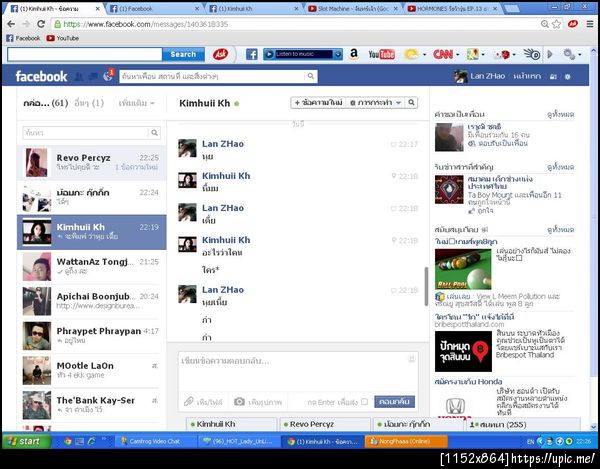The image size is (600, 469).
Task: Click search magnifier in Facebook search bar
Action: (311, 76)
